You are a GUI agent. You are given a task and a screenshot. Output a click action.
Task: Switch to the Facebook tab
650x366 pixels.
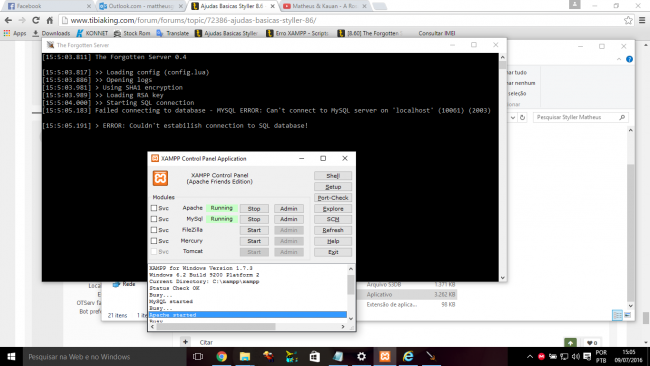[49, 6]
